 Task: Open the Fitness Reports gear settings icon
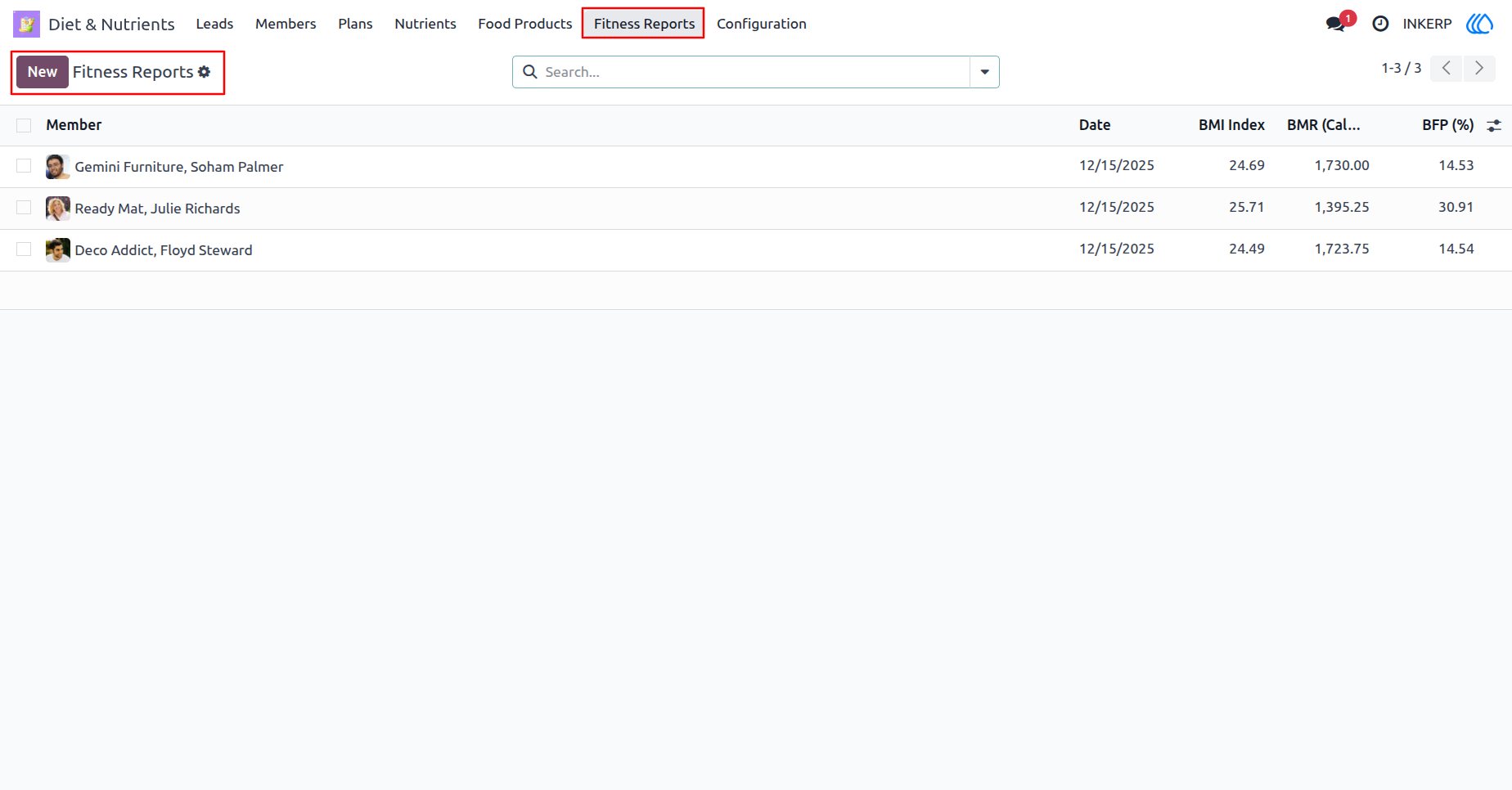pyautogui.click(x=205, y=72)
